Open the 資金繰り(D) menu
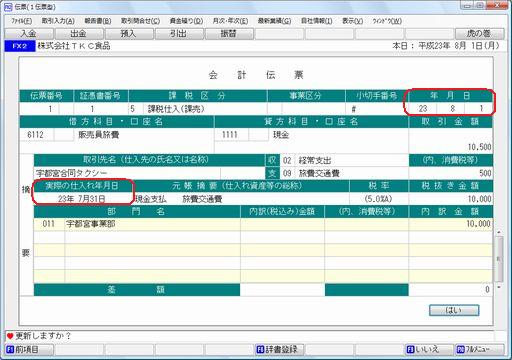 click(186, 21)
